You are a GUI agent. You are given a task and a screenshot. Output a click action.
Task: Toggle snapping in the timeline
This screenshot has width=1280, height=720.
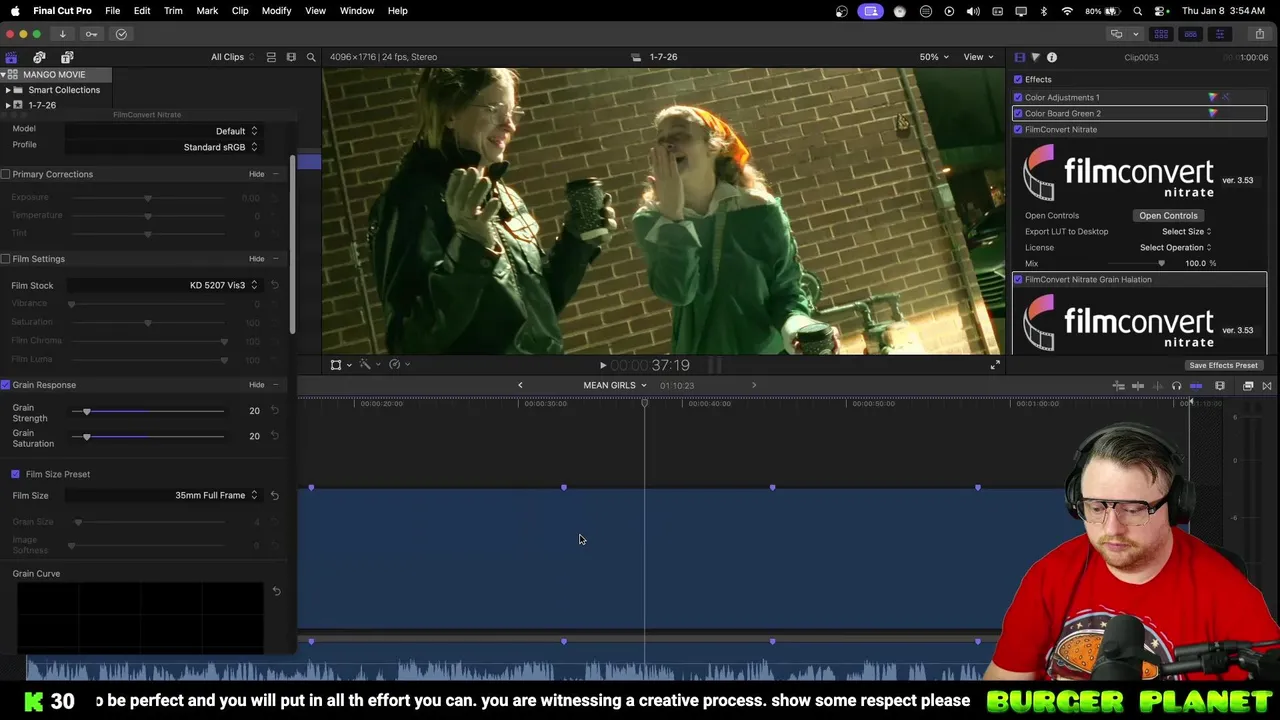click(1196, 386)
